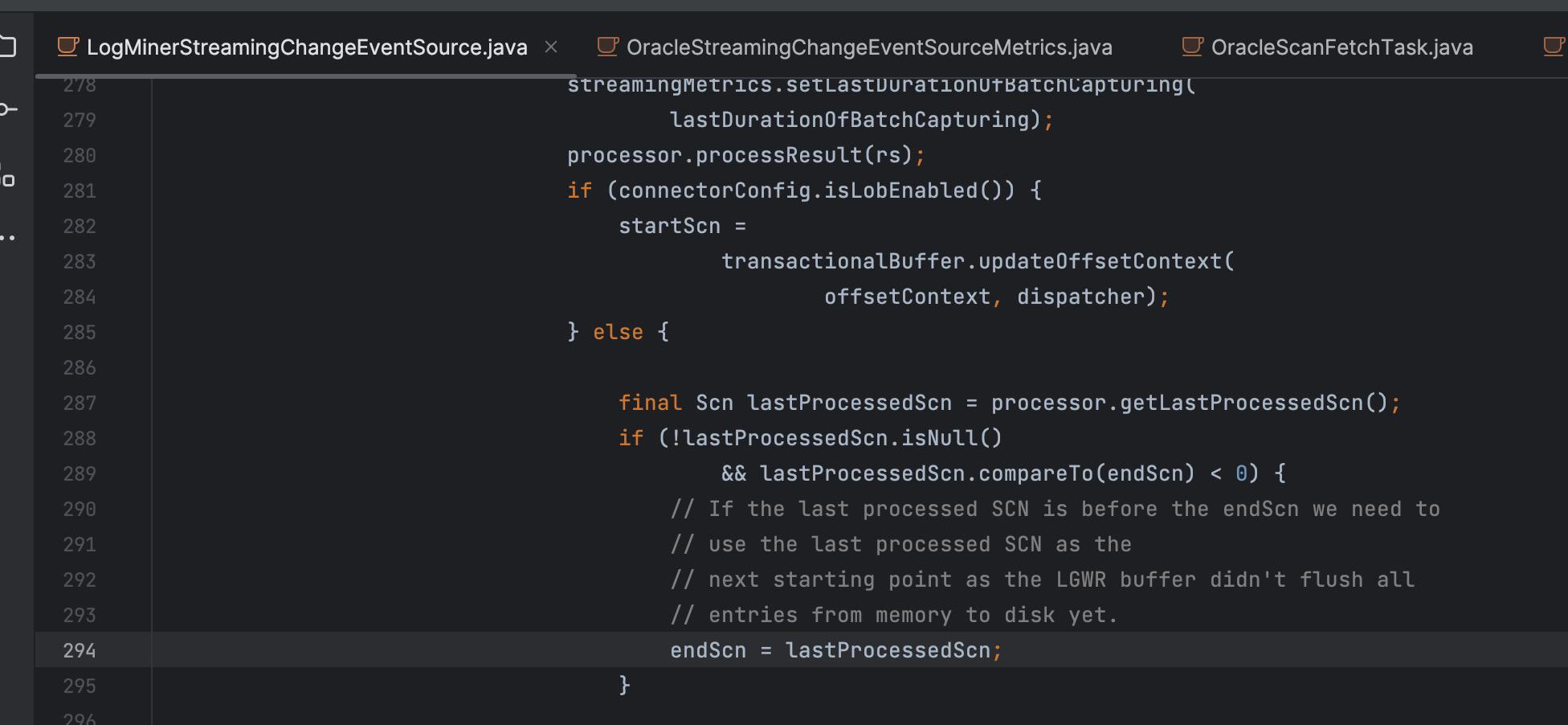Click Java file icon on LogMinerStreamingChangeEventSource tab
The height and width of the screenshot is (725, 1568).
pyautogui.click(x=68, y=47)
